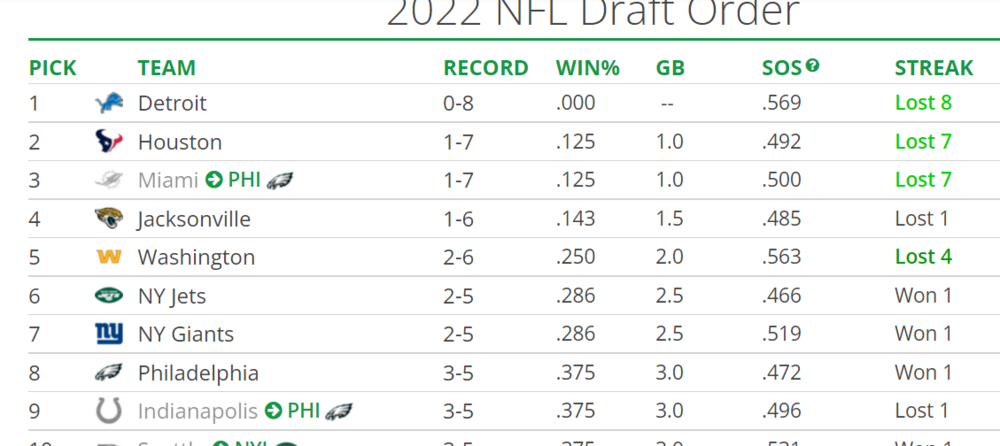The image size is (1000, 446).
Task: Click the Eagles logo beside Miami's PHI trade
Action: (279, 180)
